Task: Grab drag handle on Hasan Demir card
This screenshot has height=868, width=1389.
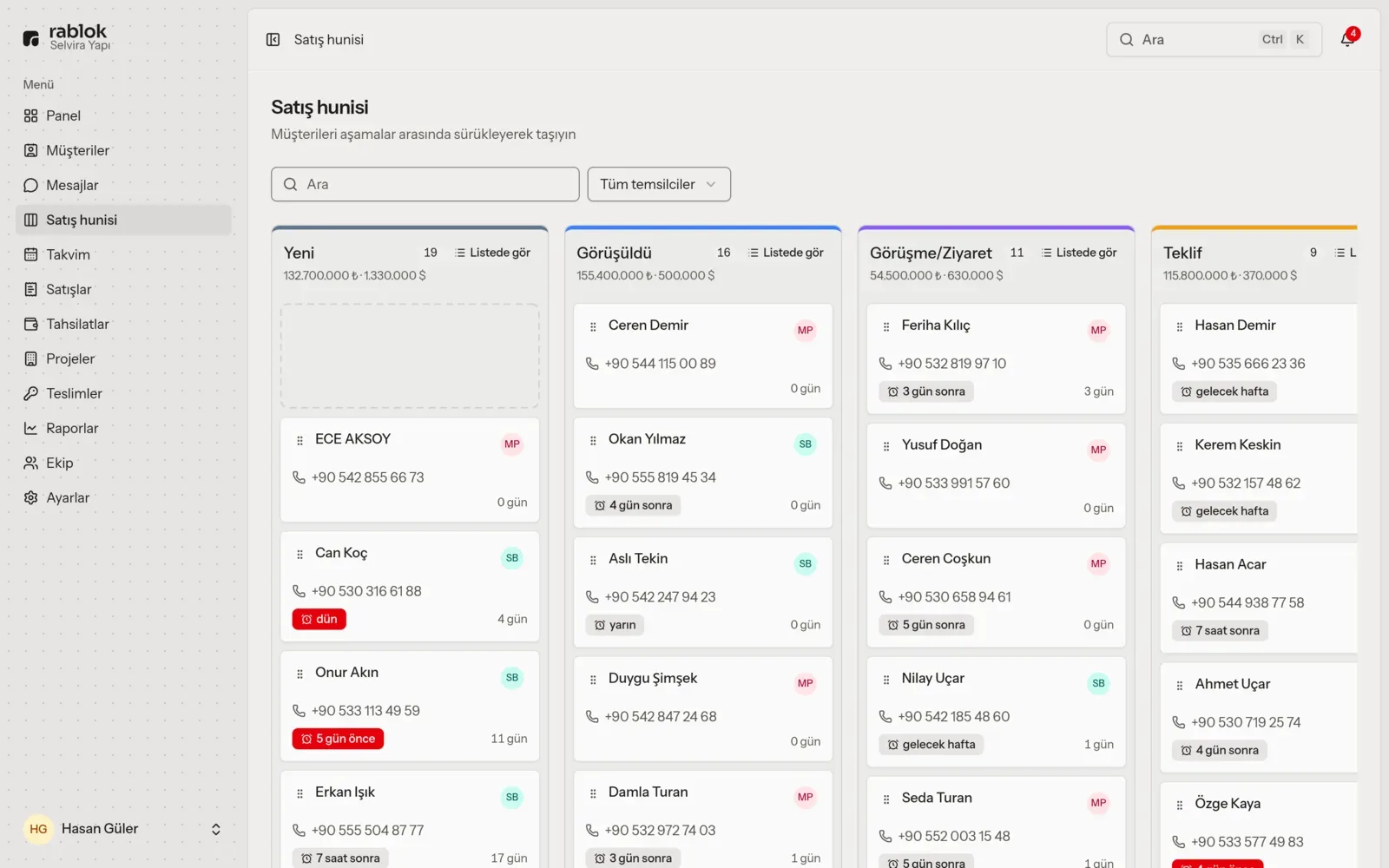Action: 1180,327
